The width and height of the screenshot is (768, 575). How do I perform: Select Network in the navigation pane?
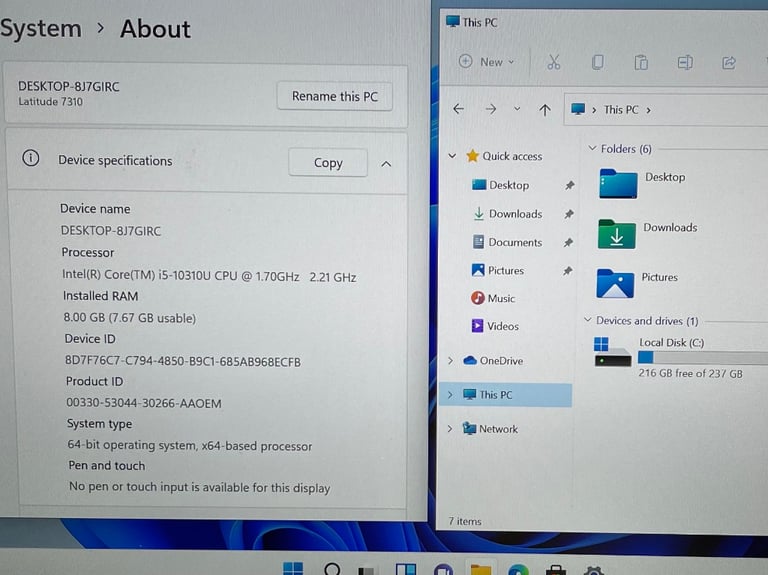[x=498, y=429]
